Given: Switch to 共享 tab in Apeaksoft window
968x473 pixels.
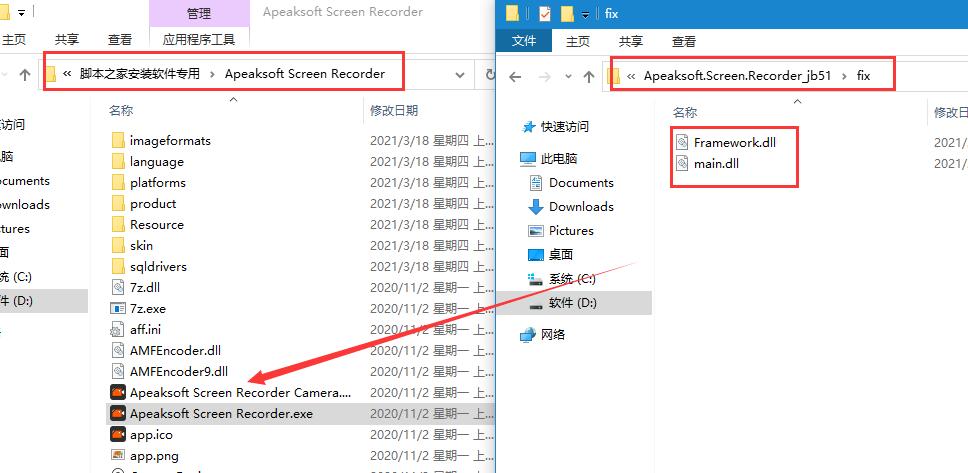Looking at the screenshot, I should (67, 40).
